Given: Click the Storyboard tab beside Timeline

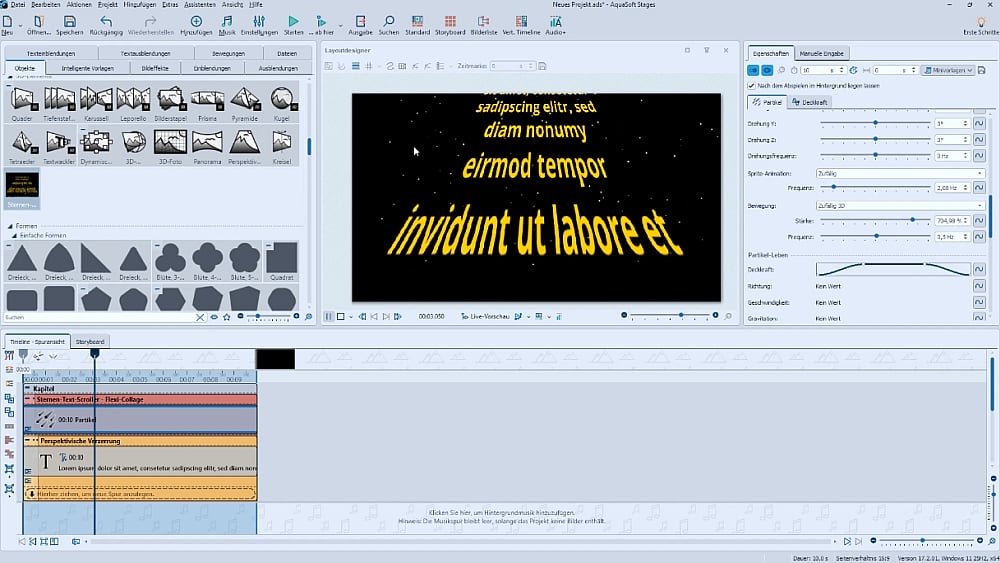Looking at the screenshot, I should pos(90,341).
